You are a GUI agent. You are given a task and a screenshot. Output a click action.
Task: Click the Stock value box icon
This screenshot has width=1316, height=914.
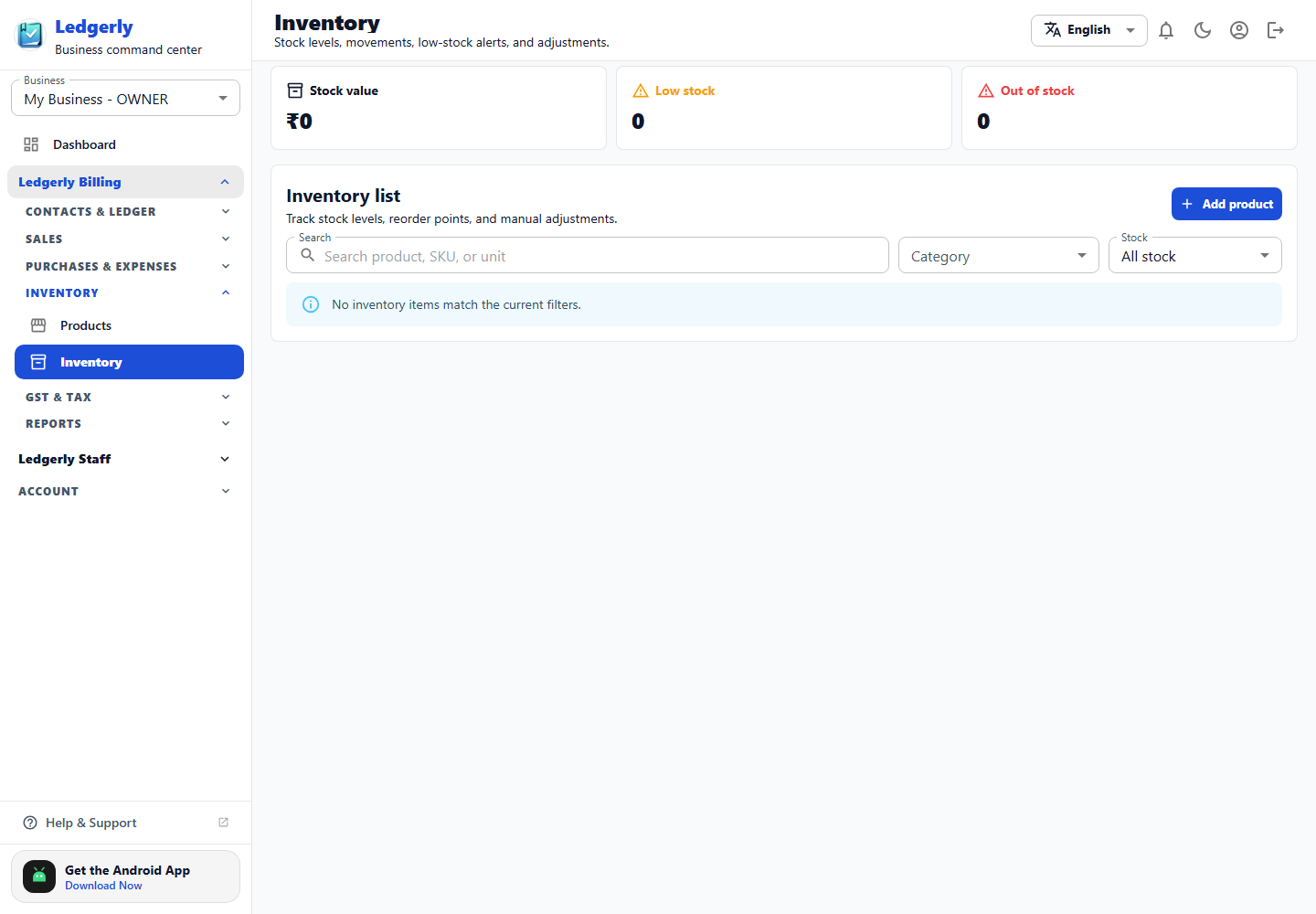point(295,90)
